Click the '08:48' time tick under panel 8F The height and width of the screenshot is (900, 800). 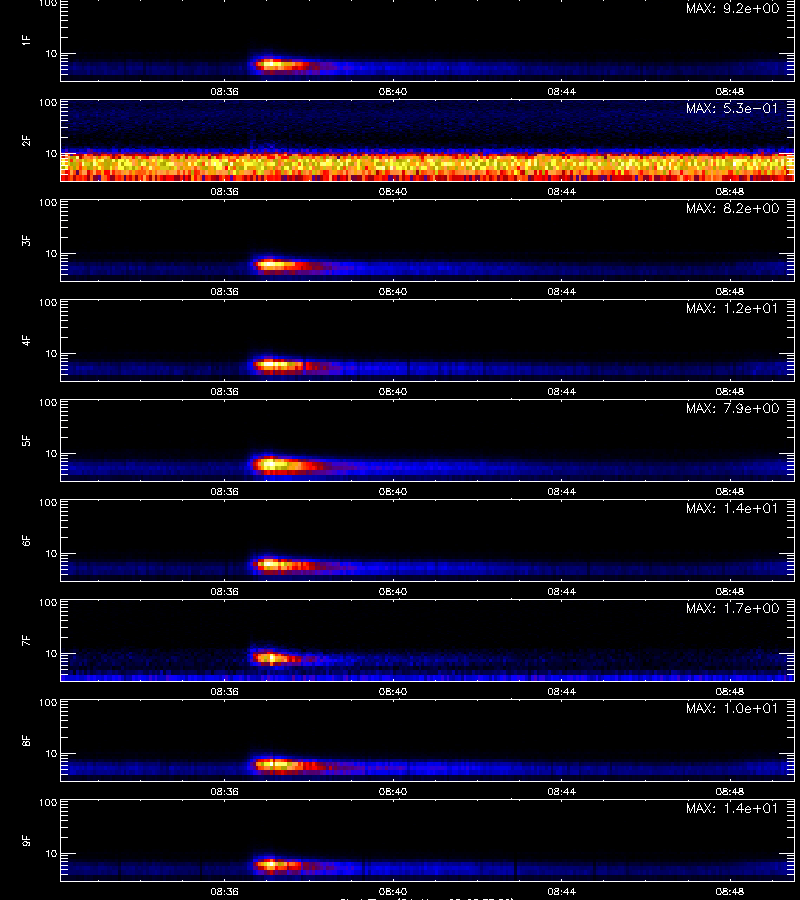coord(729,792)
